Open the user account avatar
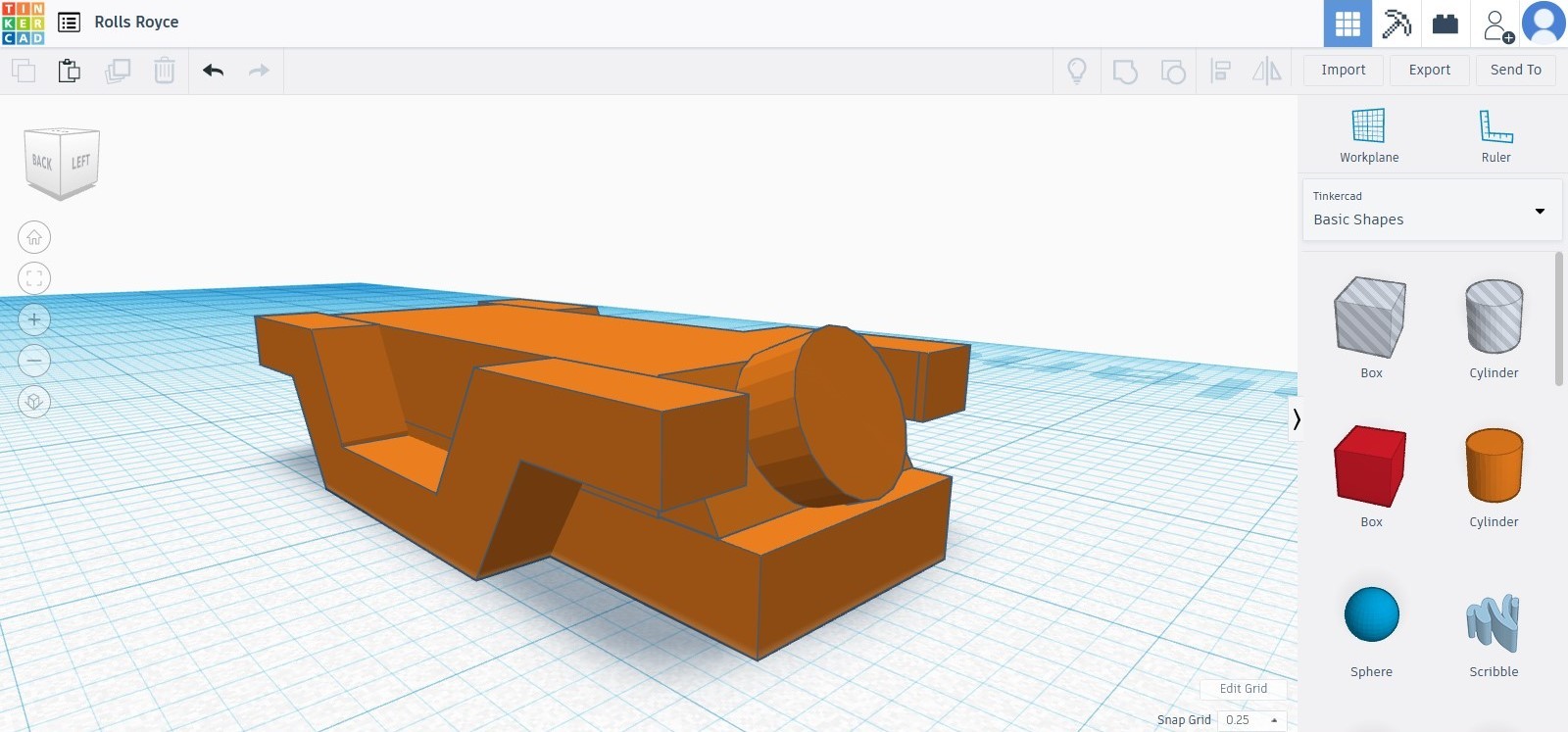Image resolution: width=1568 pixels, height=732 pixels. [1543, 24]
